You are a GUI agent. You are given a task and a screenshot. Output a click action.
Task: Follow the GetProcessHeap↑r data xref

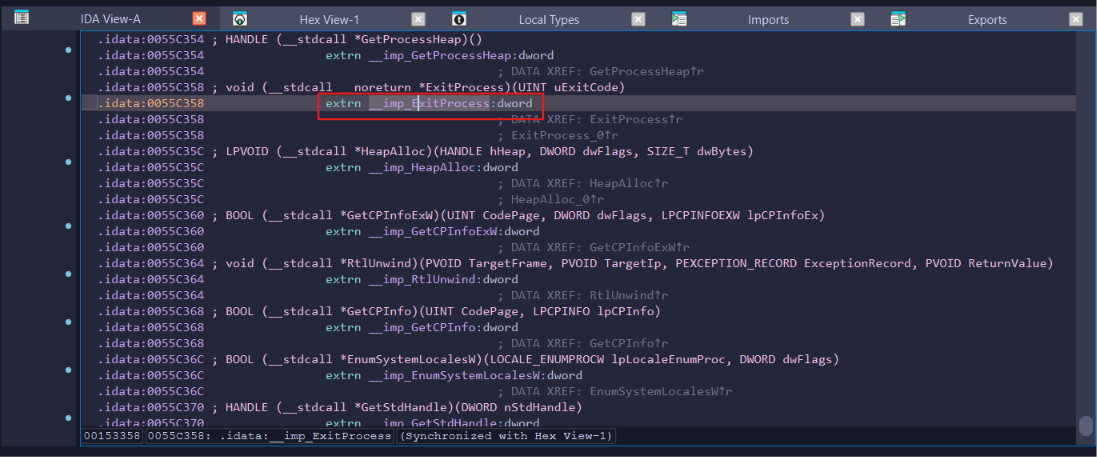coord(645,71)
